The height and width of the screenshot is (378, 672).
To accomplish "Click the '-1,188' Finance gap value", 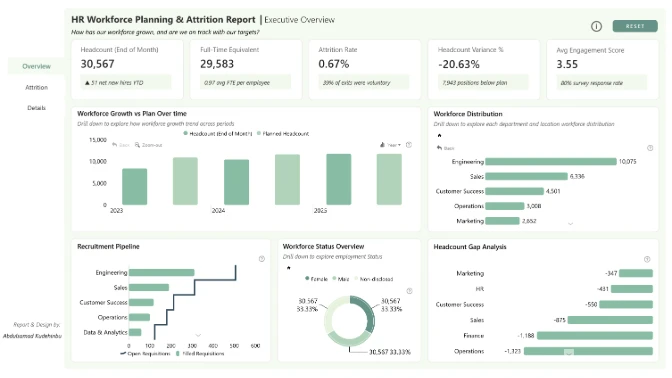I will (x=526, y=336).
